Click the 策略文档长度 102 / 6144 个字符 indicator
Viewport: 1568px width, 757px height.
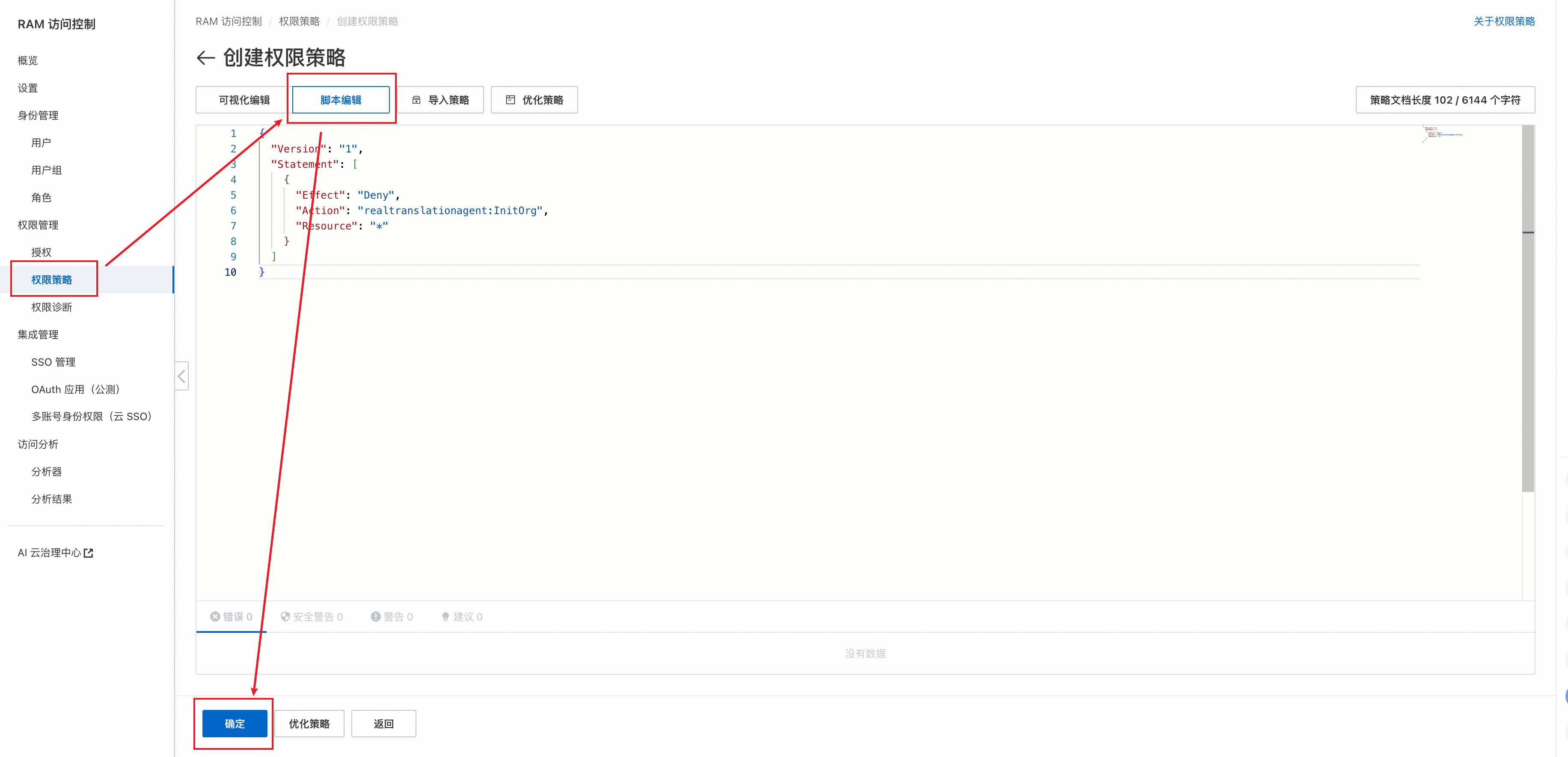point(1445,100)
